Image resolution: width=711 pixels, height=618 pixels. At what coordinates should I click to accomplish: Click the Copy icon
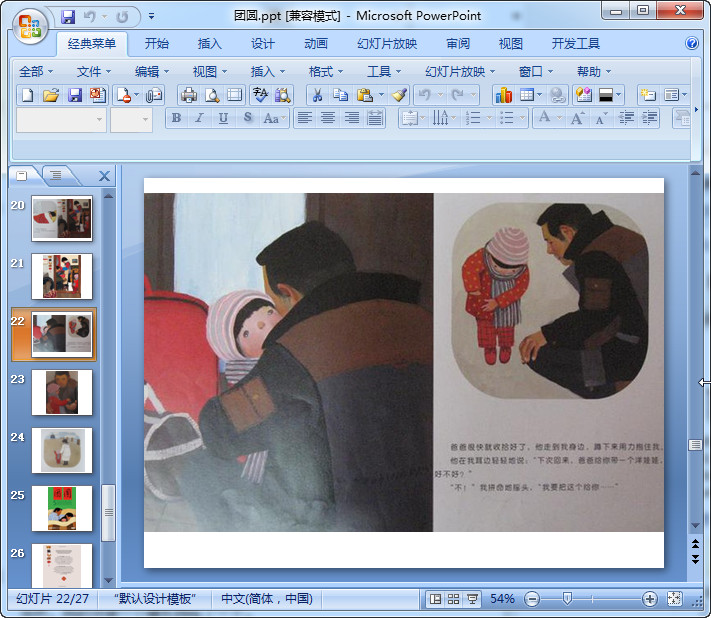(341, 95)
